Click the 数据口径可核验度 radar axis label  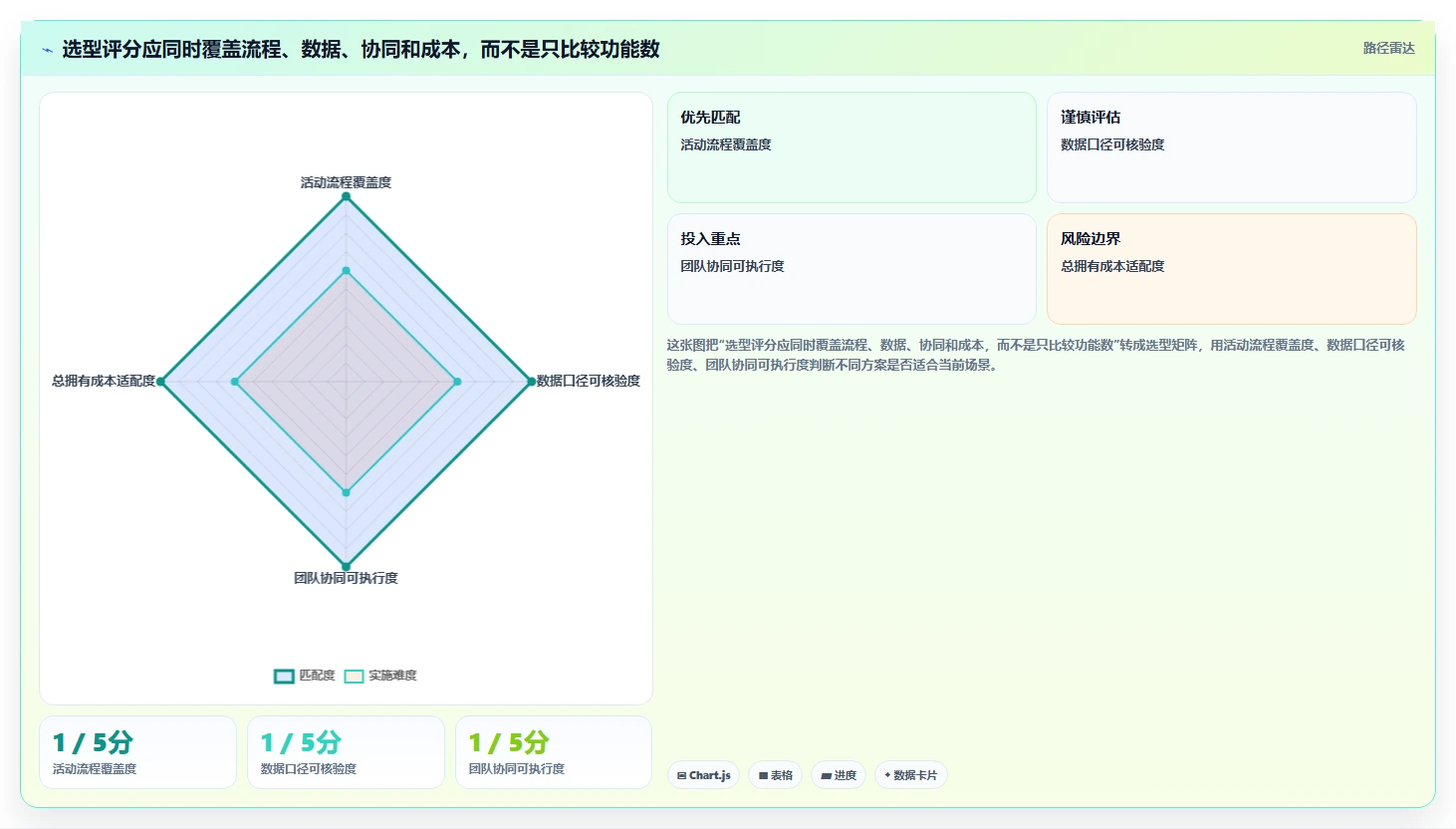coord(589,381)
